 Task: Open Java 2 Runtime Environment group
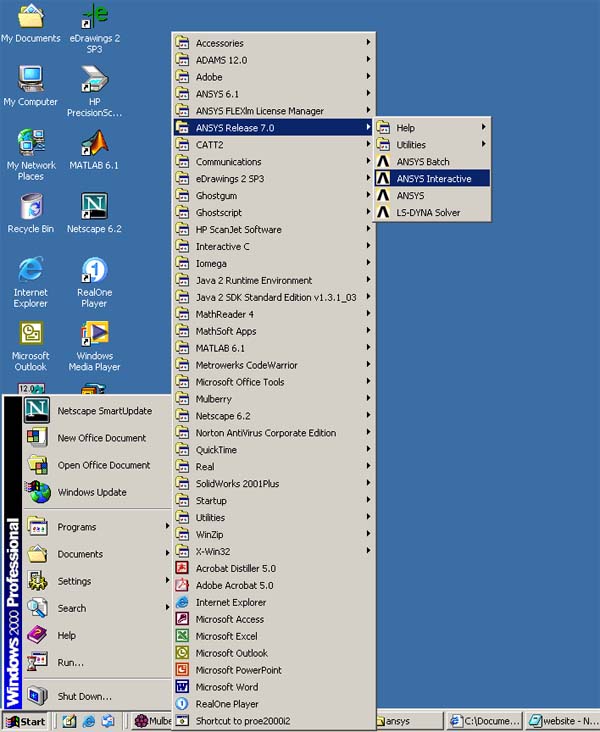[x=274, y=280]
